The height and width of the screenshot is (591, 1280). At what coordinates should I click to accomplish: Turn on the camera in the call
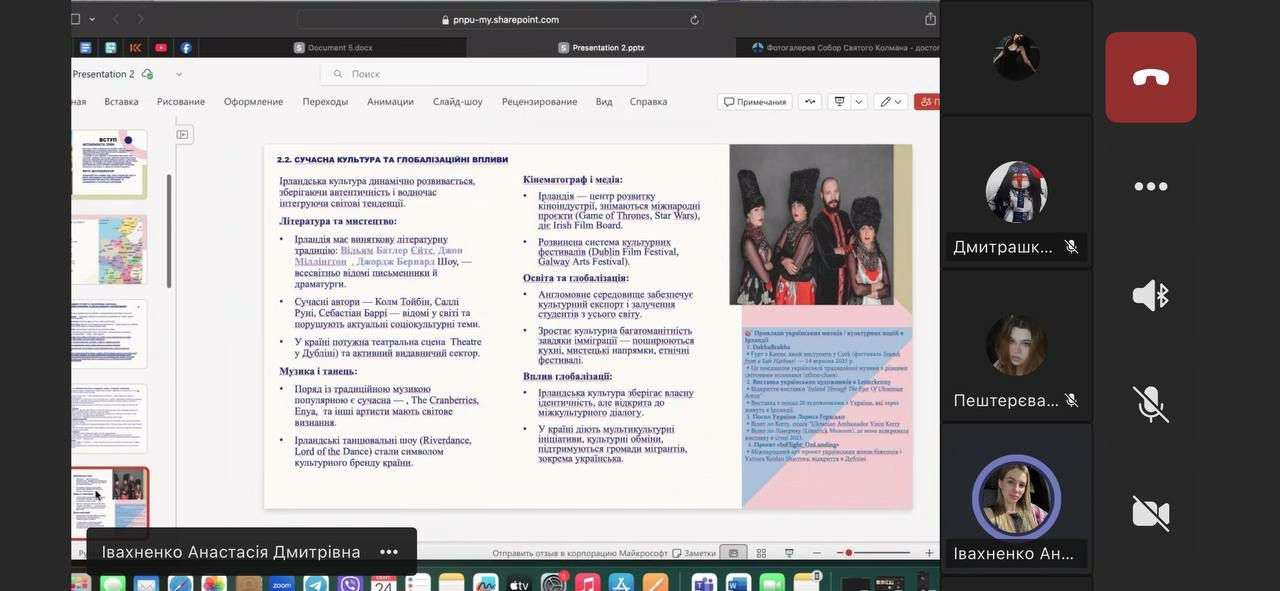click(x=1150, y=513)
